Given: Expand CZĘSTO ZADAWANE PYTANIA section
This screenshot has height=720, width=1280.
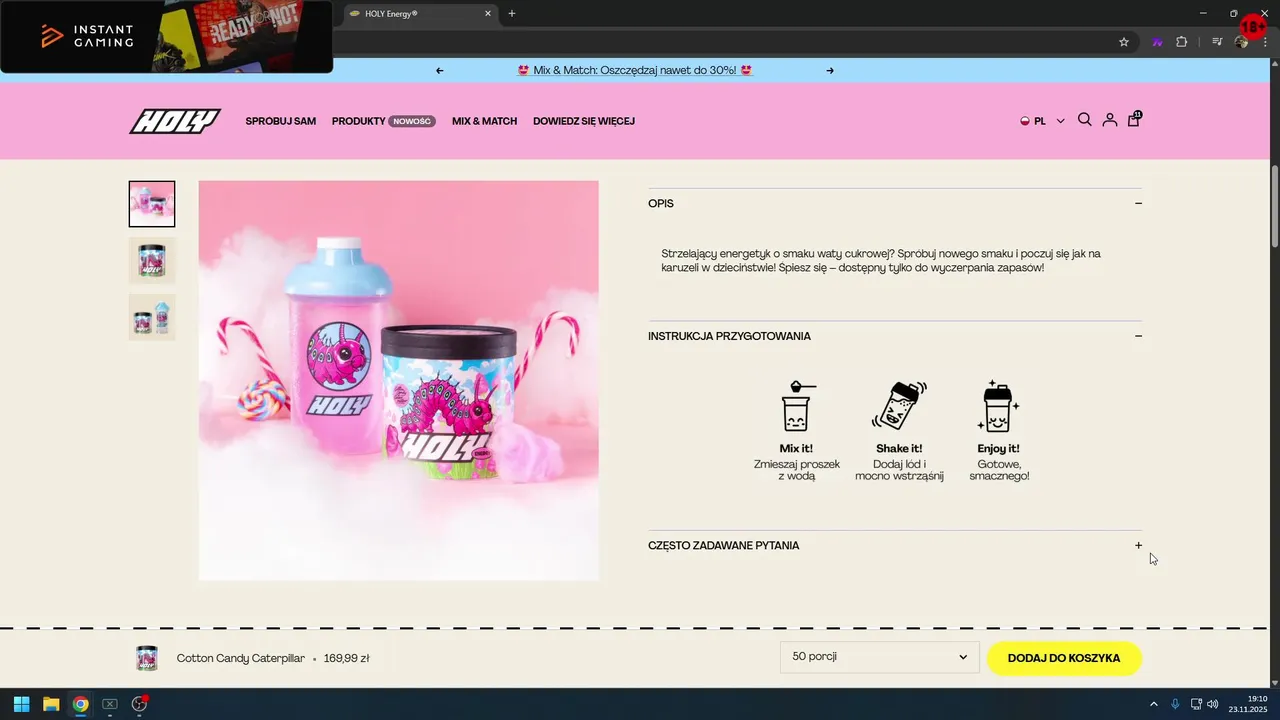Looking at the screenshot, I should pyautogui.click(x=1138, y=546).
